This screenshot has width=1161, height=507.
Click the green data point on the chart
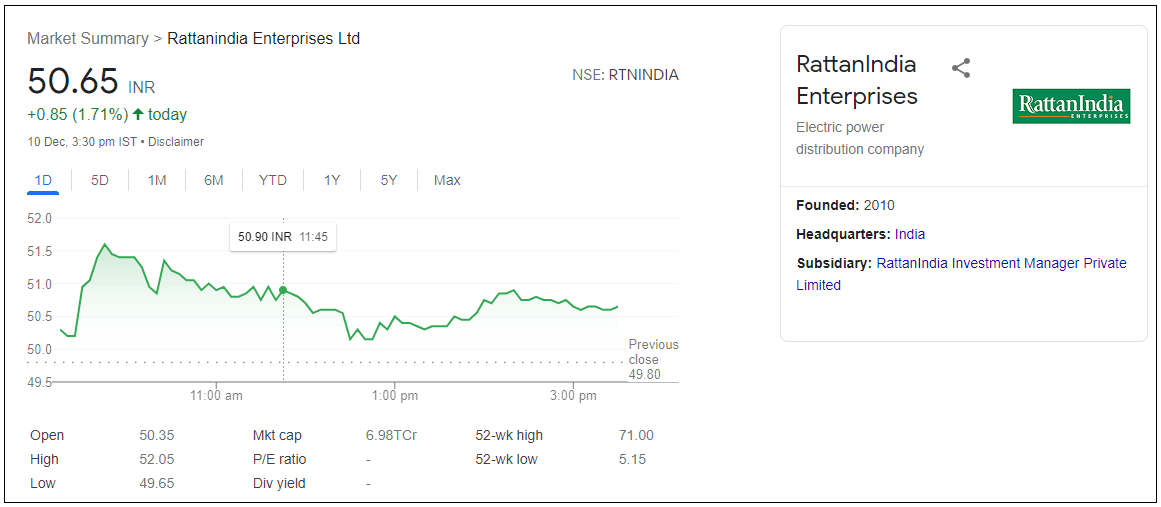coord(284,290)
